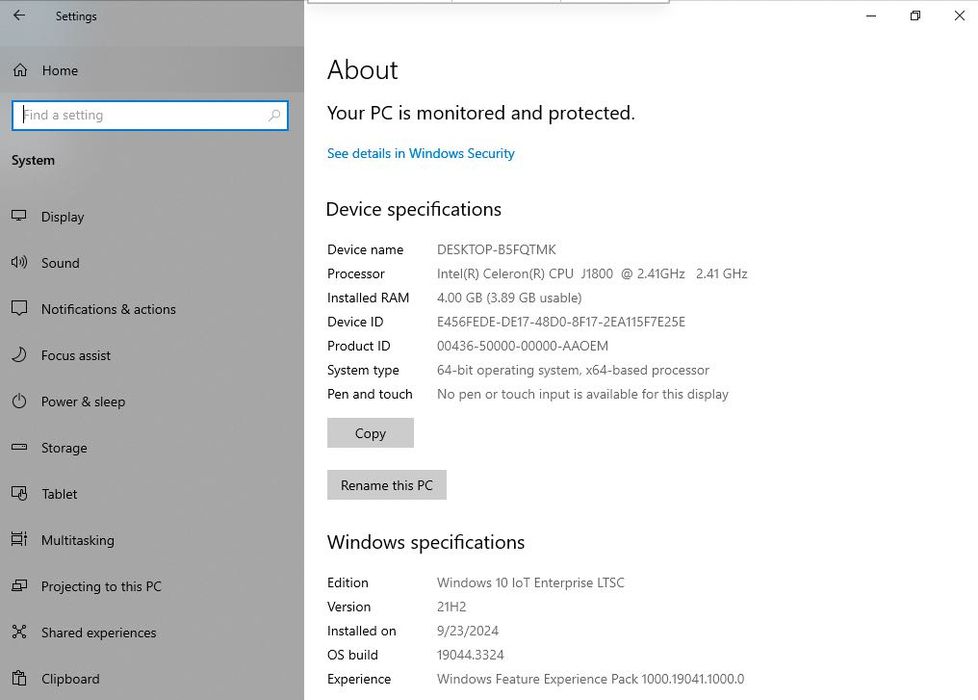Click the About page heading

pos(362,70)
